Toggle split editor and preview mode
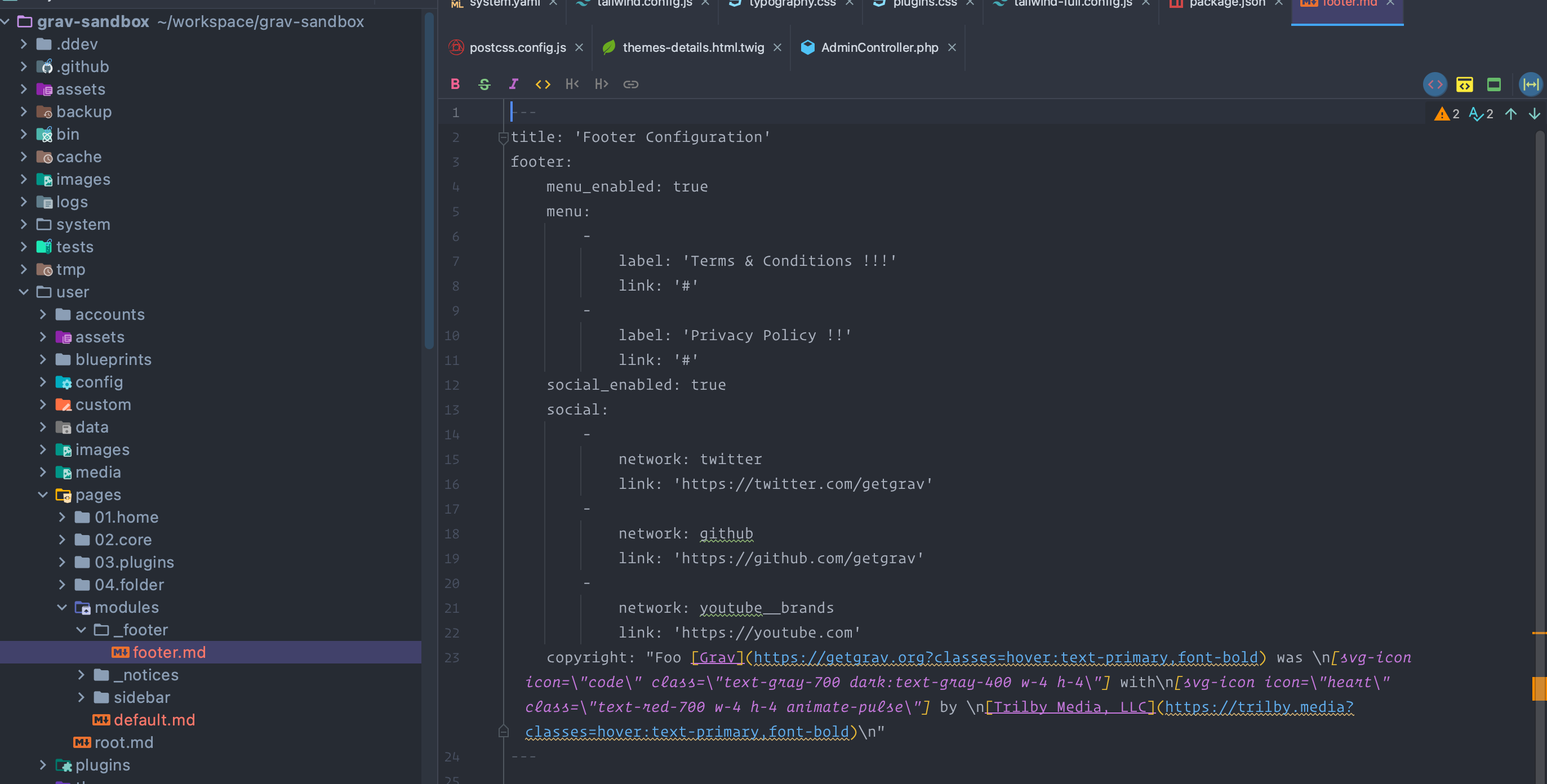This screenshot has height=784, width=1547. point(1465,84)
